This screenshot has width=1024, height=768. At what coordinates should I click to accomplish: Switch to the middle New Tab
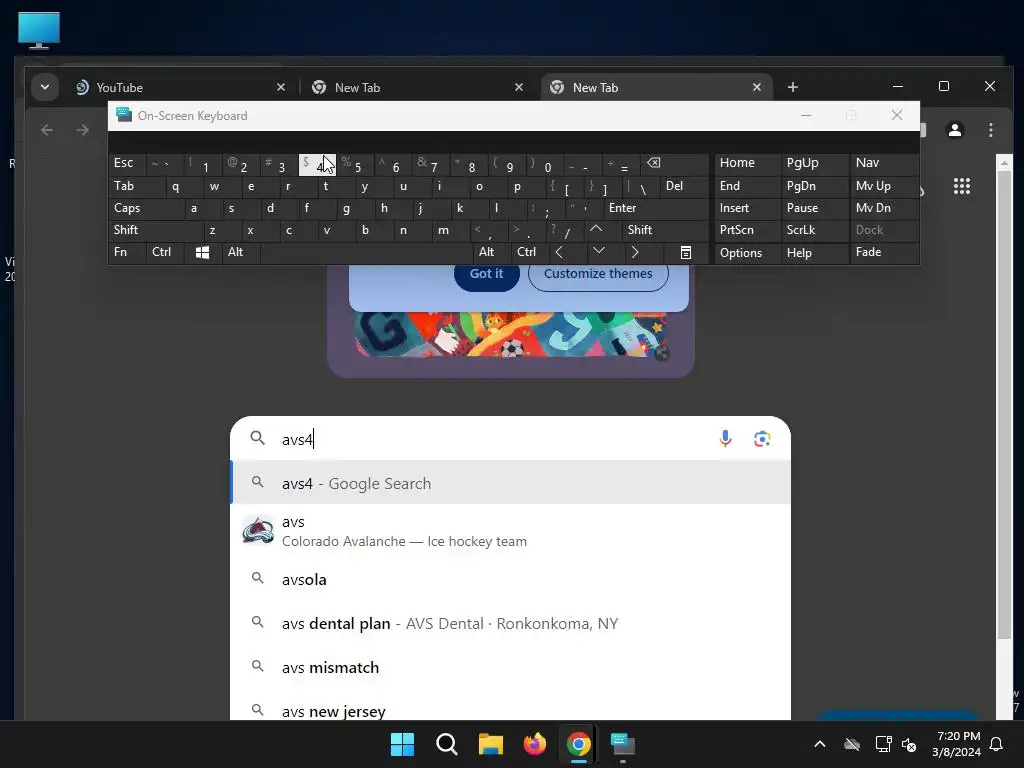pos(419,87)
